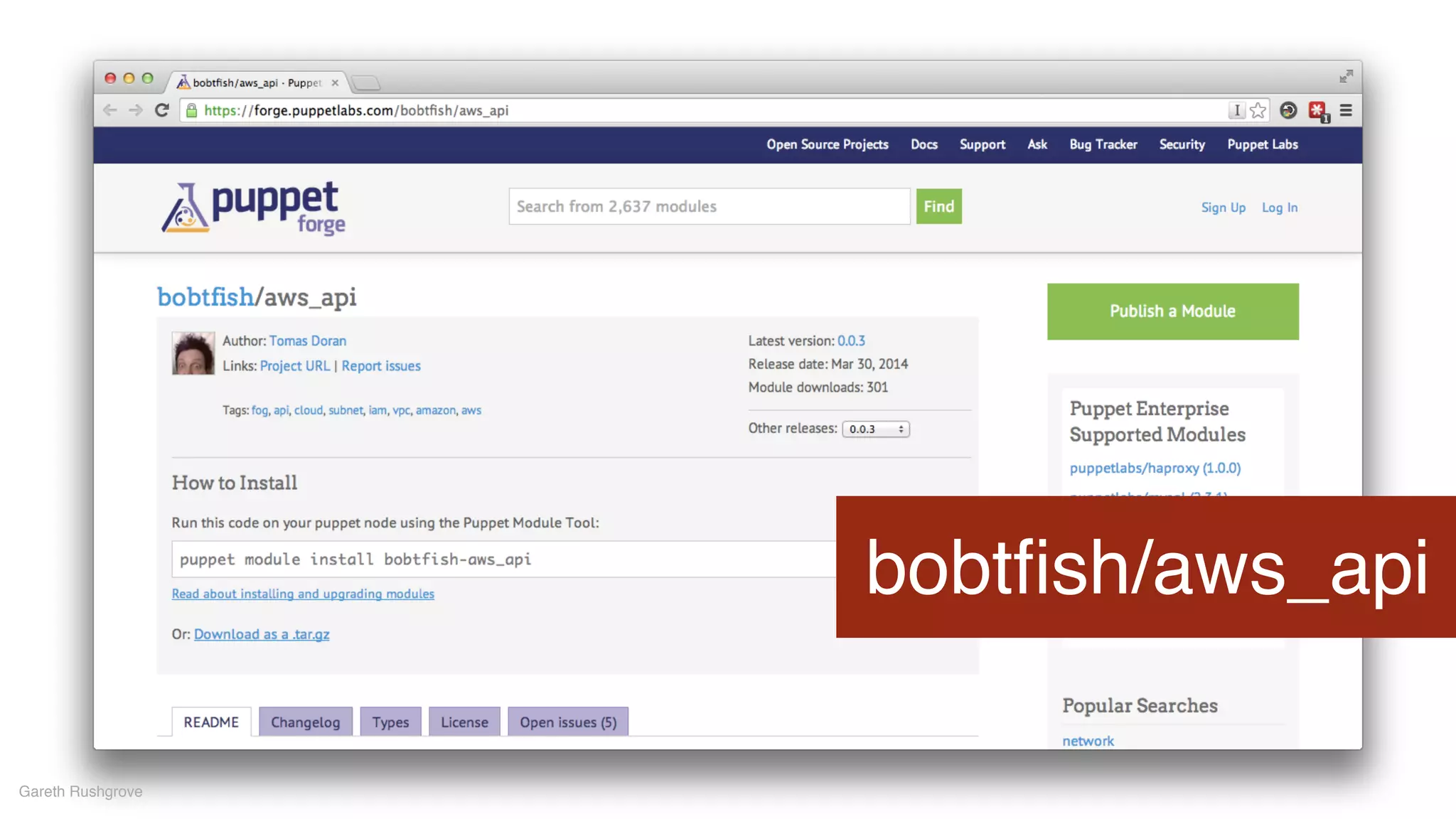Image resolution: width=1456 pixels, height=819 pixels.
Task: Open the Other releases version dropdown
Action: pyautogui.click(x=876, y=429)
